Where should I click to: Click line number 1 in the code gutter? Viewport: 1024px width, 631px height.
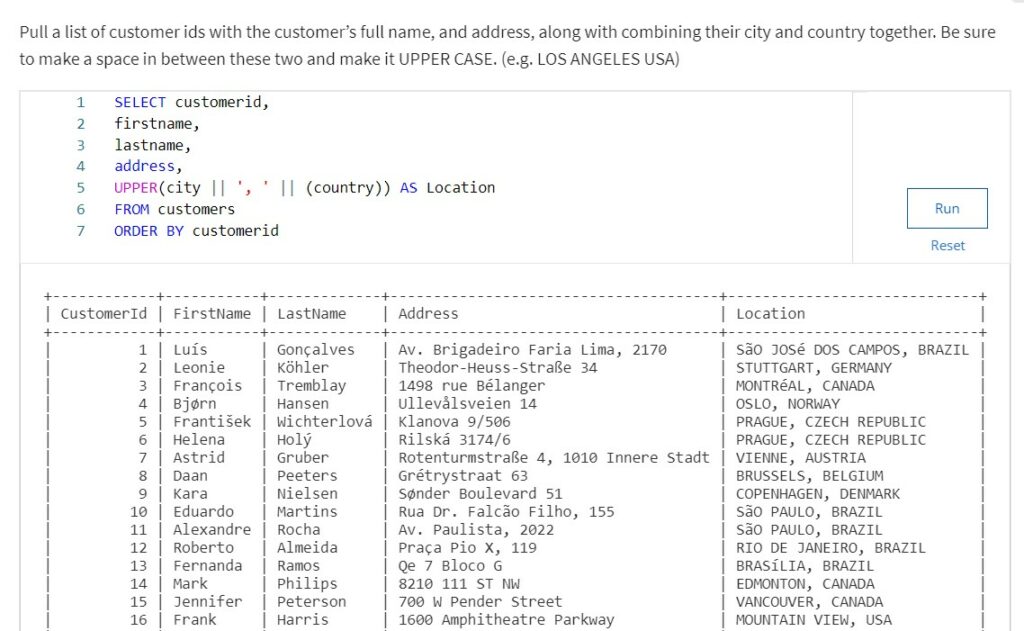coord(81,102)
